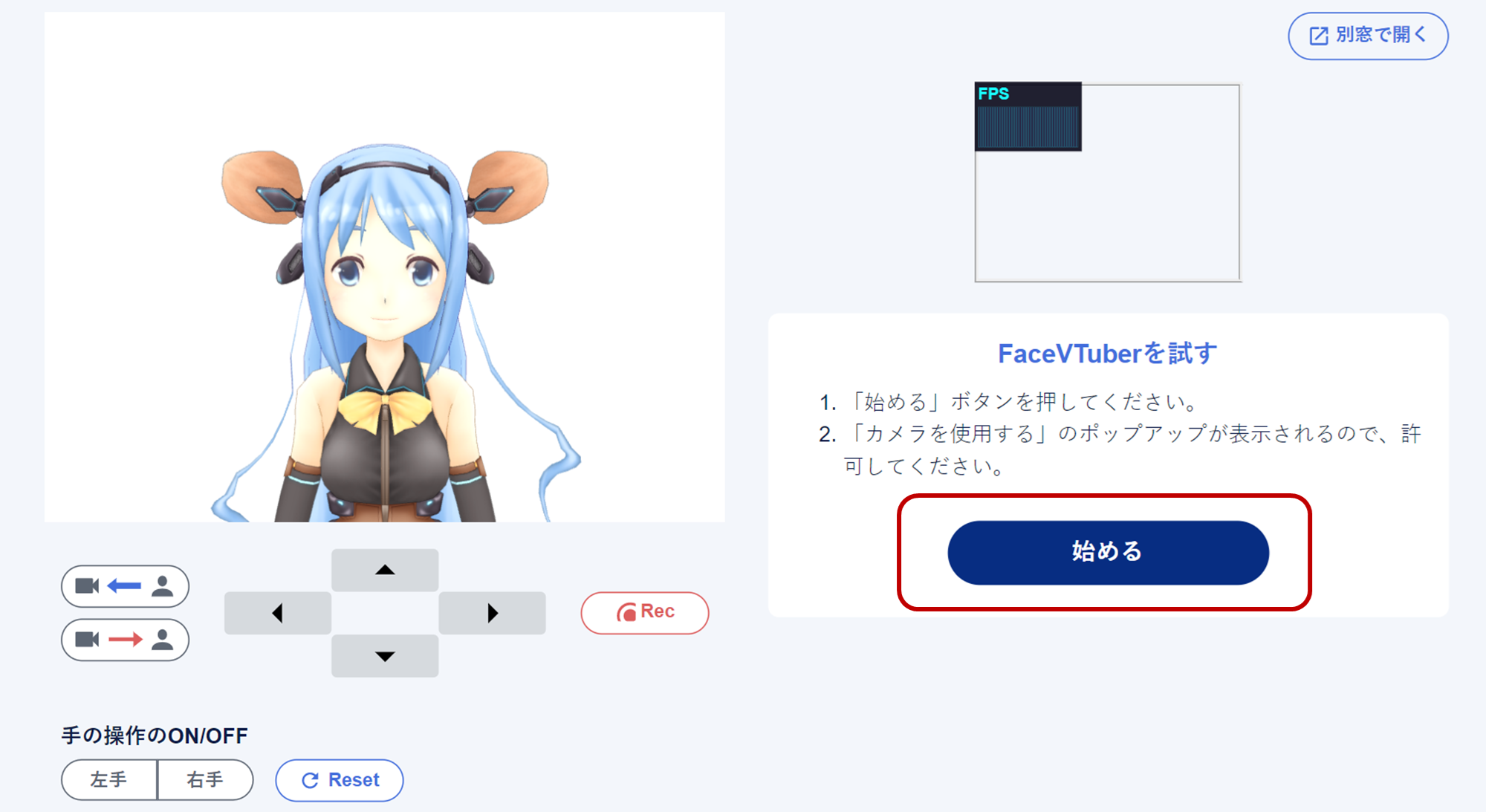Click the left arrow camera control
The height and width of the screenshot is (812, 1486).
point(278,613)
